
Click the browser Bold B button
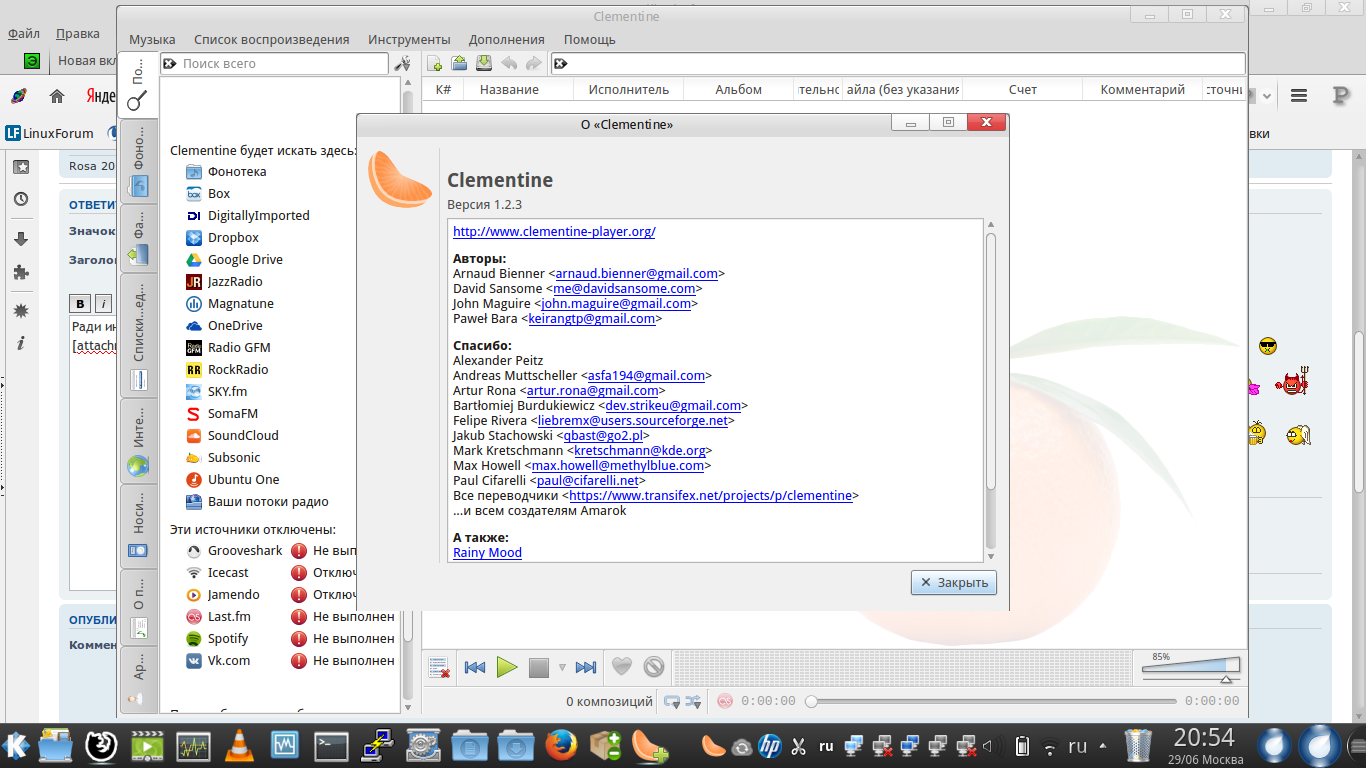point(81,304)
